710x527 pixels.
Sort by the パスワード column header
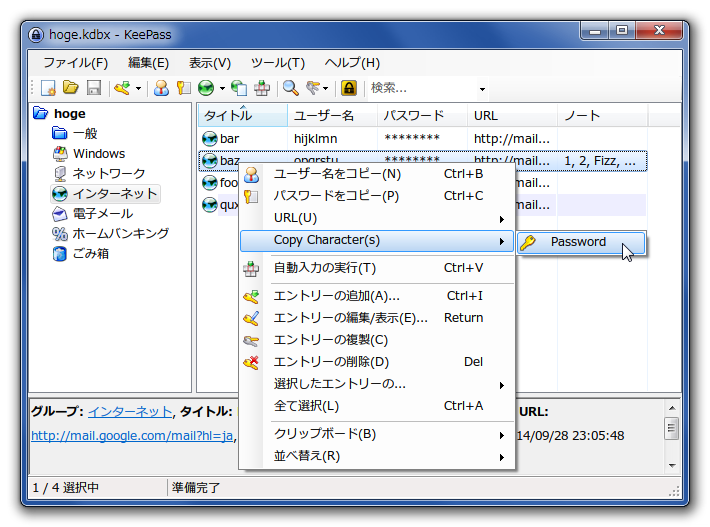[x=422, y=115]
